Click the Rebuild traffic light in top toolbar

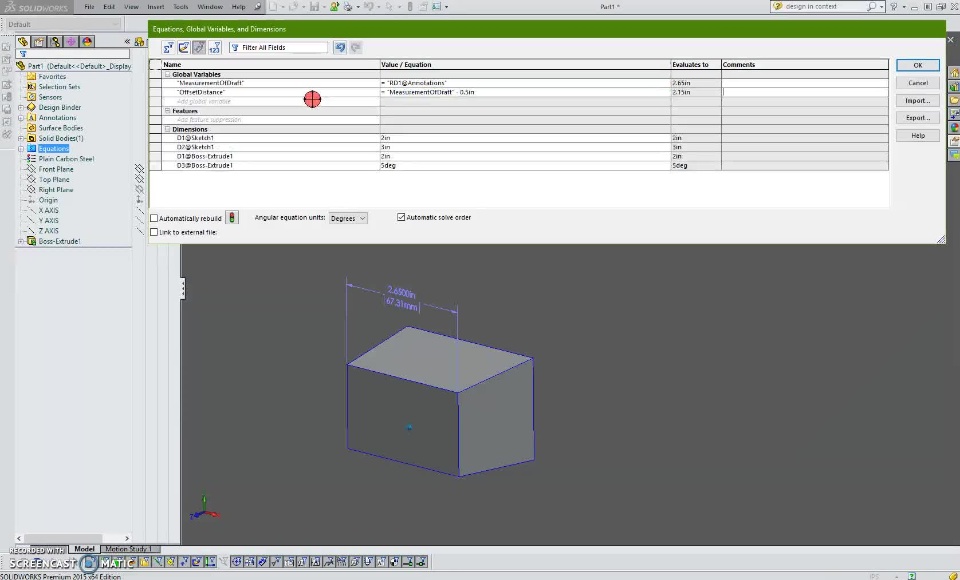[410, 7]
